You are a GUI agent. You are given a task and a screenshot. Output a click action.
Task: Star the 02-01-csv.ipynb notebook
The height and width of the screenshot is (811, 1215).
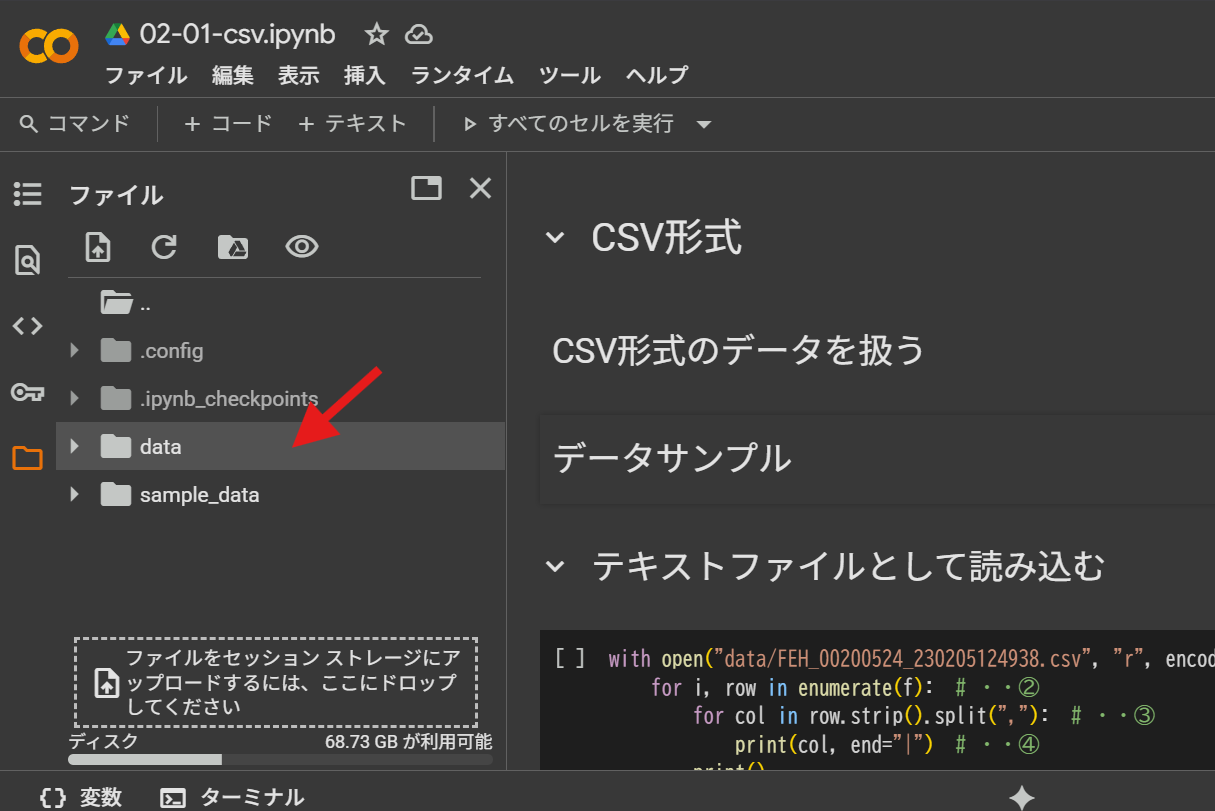click(376, 35)
